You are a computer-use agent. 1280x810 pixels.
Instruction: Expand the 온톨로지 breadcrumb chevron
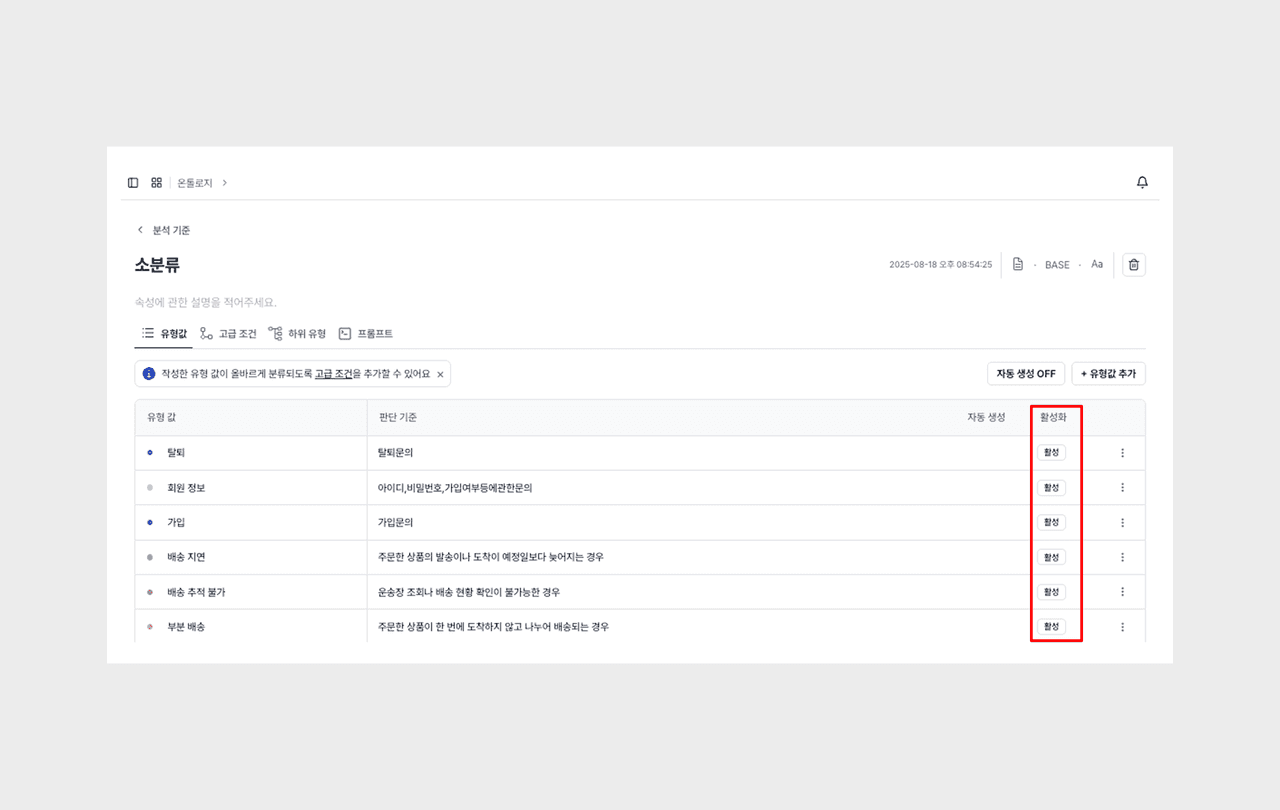[225, 183]
